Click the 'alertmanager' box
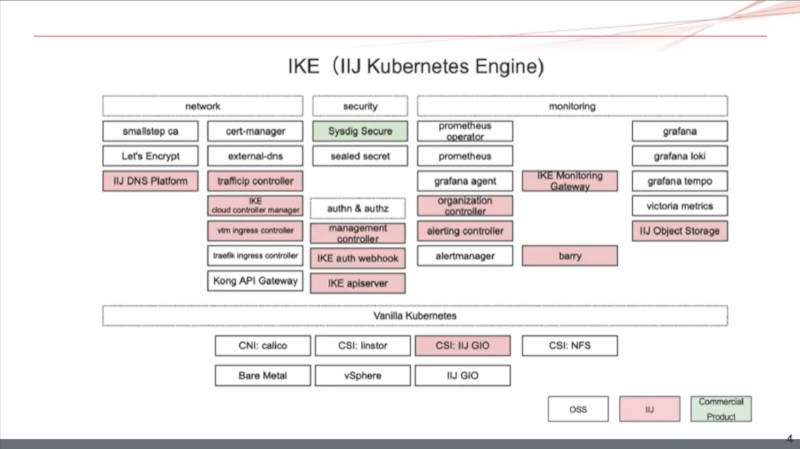The width and height of the screenshot is (800, 449). [465, 256]
